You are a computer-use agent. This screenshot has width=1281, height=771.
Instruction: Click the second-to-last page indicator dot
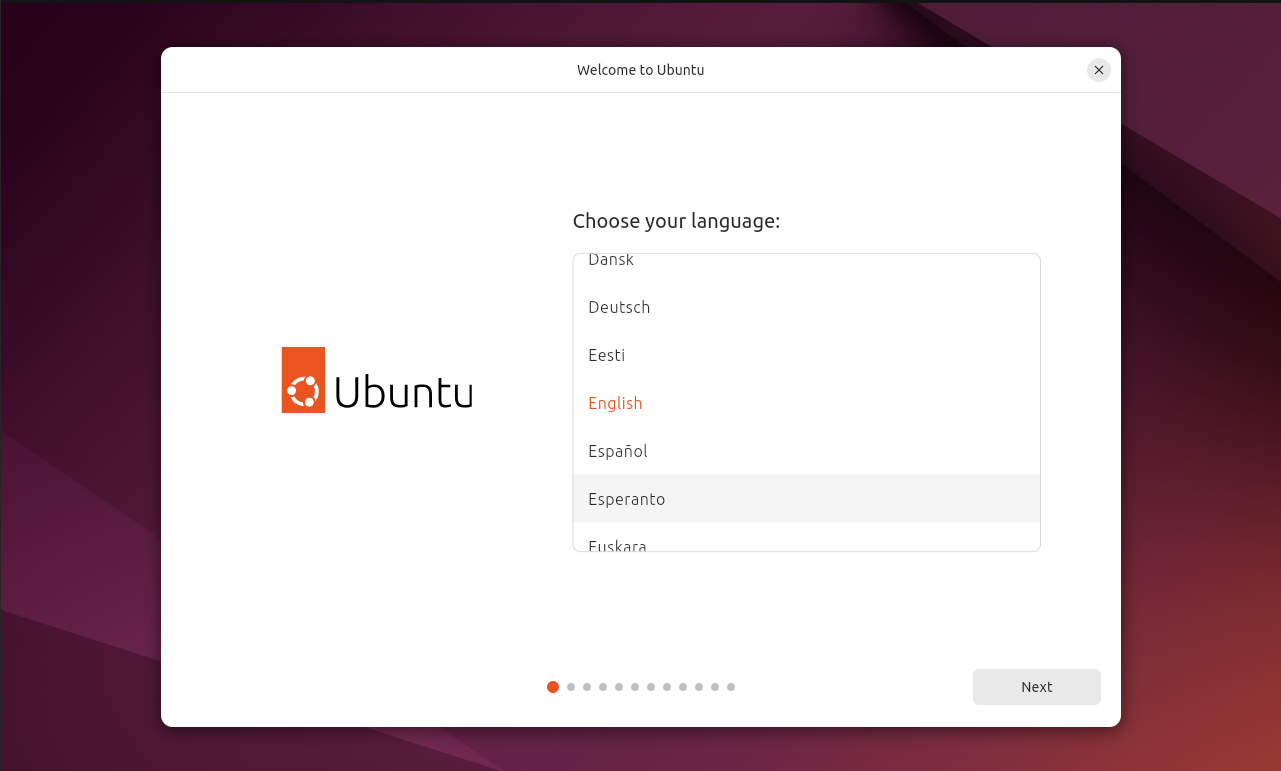click(715, 687)
